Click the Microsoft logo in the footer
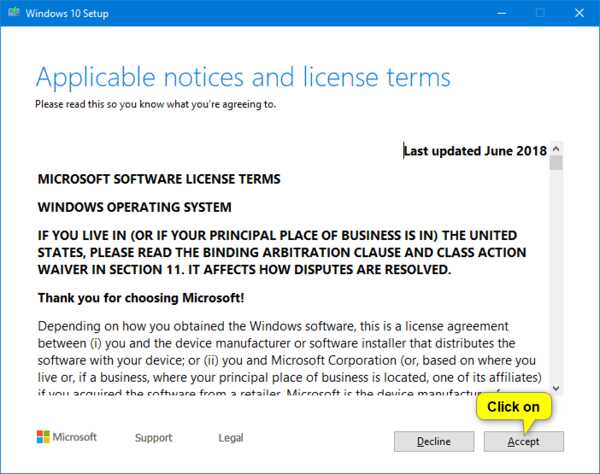The height and width of the screenshot is (474, 600). (x=66, y=438)
